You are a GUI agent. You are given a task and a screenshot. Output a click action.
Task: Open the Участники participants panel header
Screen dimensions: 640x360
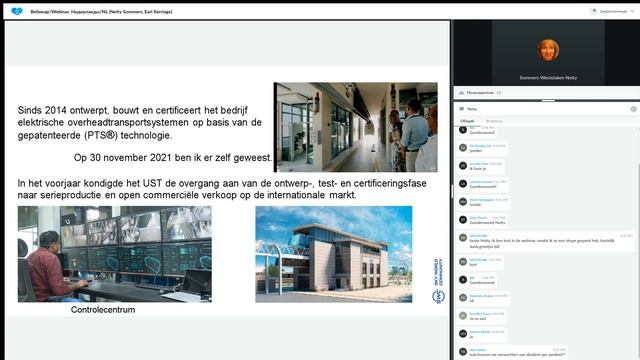click(547, 93)
